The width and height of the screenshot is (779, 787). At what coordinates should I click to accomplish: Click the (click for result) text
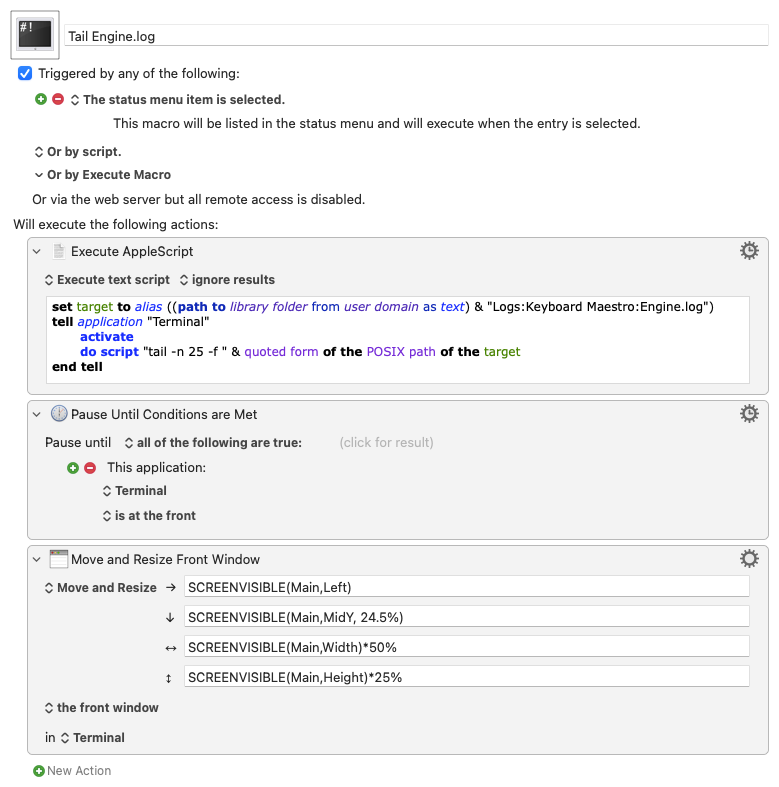pyautogui.click(x=386, y=443)
